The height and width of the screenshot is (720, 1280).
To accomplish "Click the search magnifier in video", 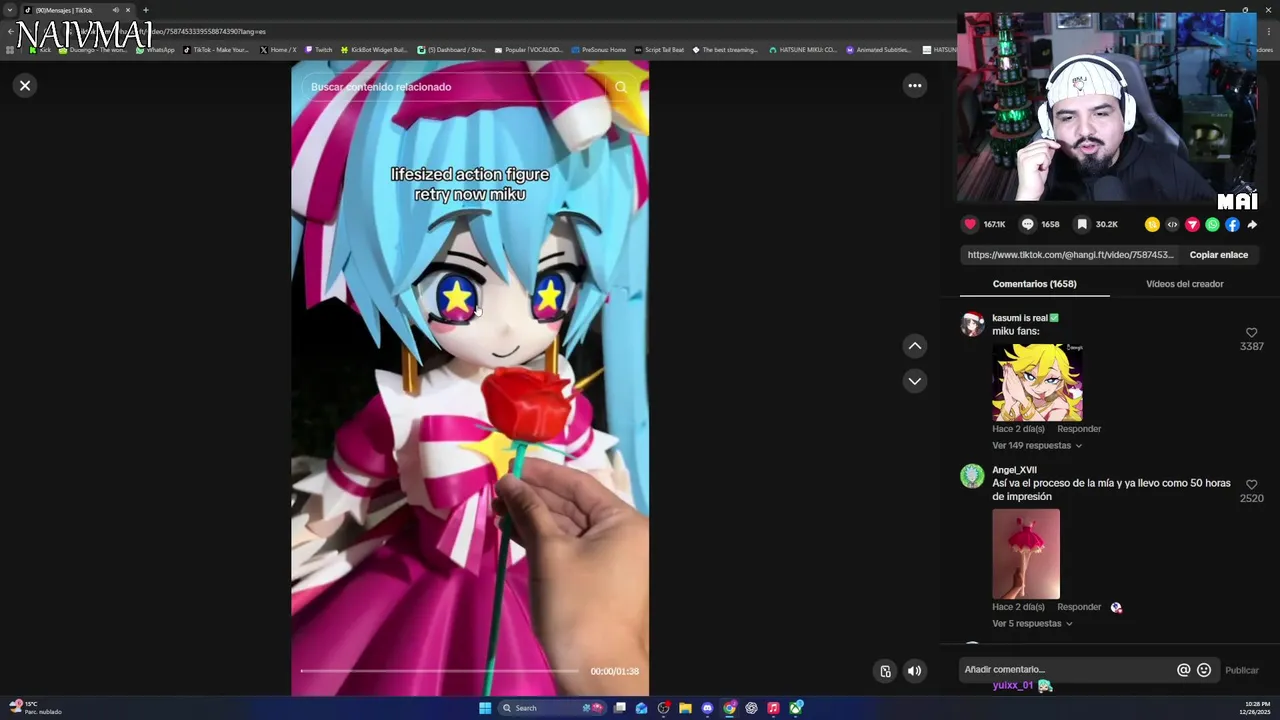I will tap(621, 87).
